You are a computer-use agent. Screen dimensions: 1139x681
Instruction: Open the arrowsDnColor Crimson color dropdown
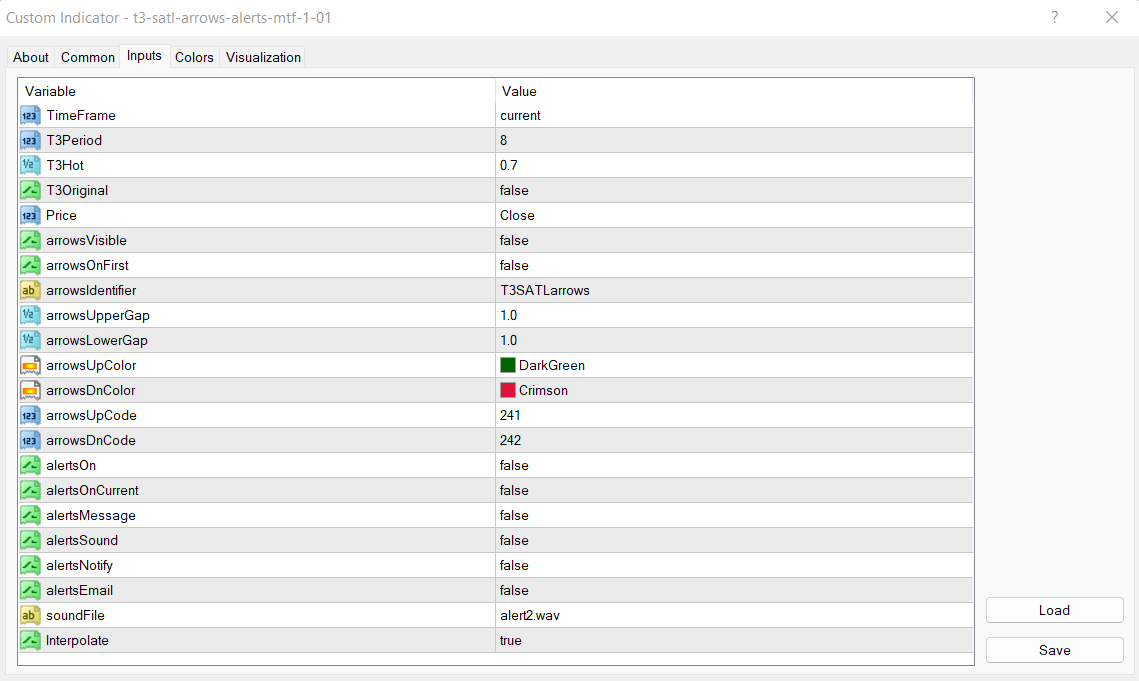(x=733, y=391)
